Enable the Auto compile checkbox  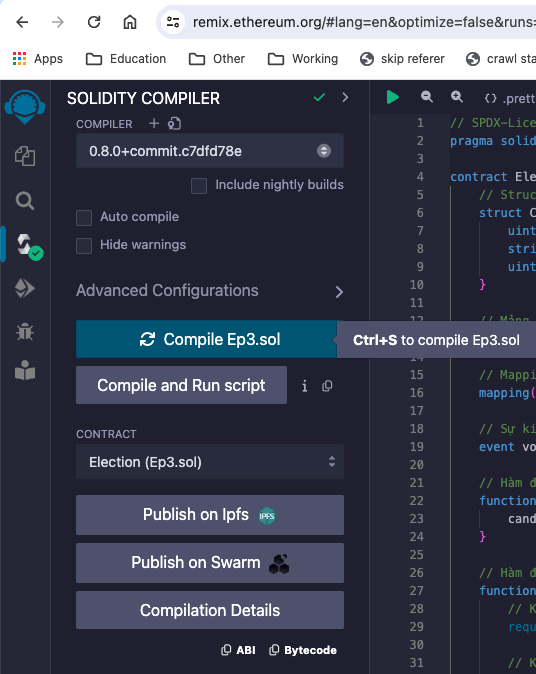pyautogui.click(x=84, y=218)
